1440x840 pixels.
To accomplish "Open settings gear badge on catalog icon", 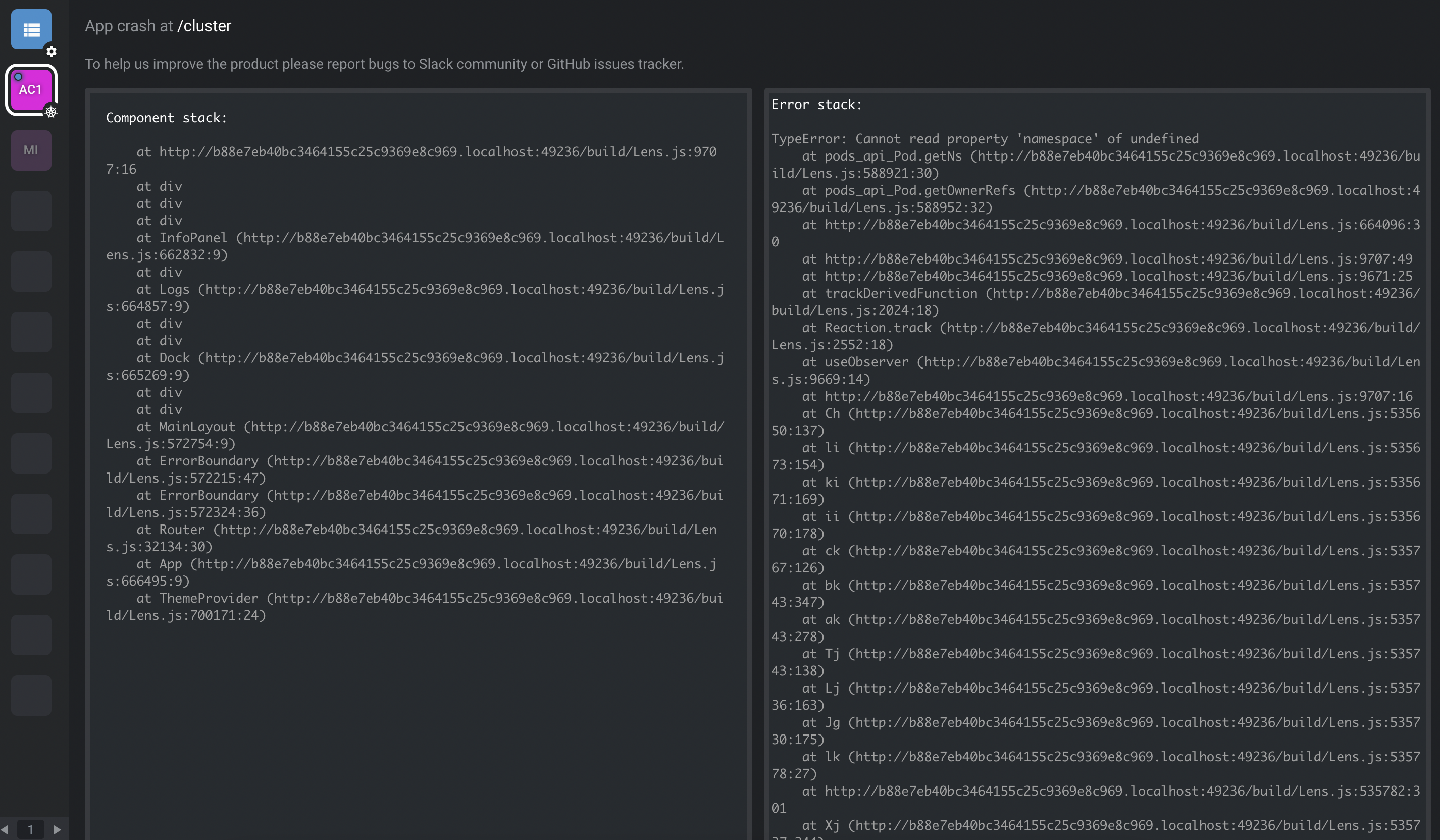I will 52,51.
